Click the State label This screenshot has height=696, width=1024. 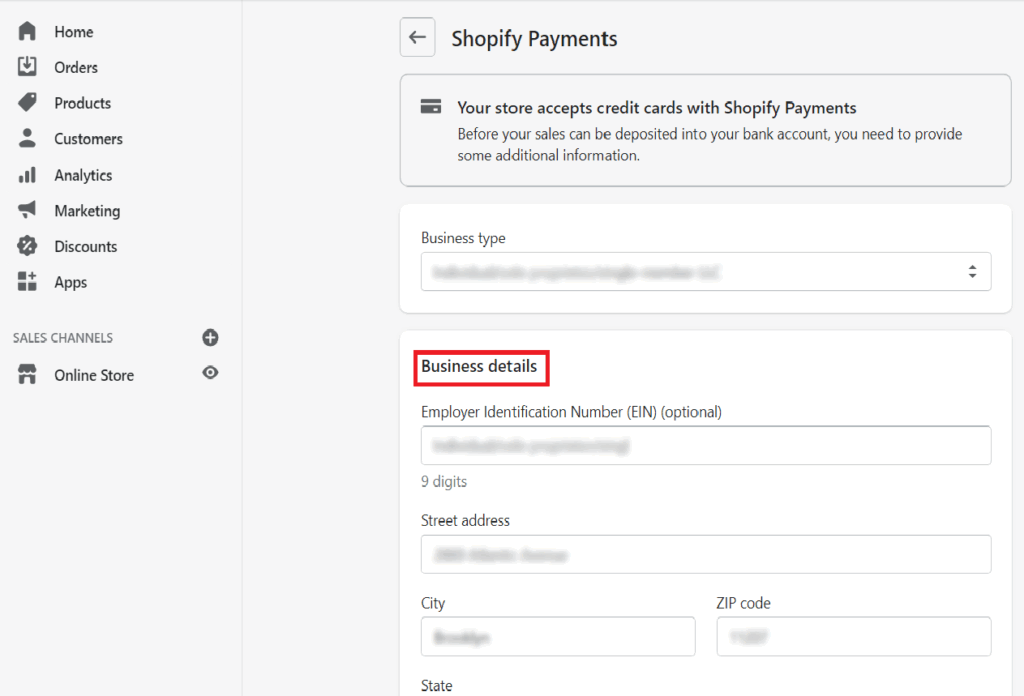pyautogui.click(x=436, y=686)
